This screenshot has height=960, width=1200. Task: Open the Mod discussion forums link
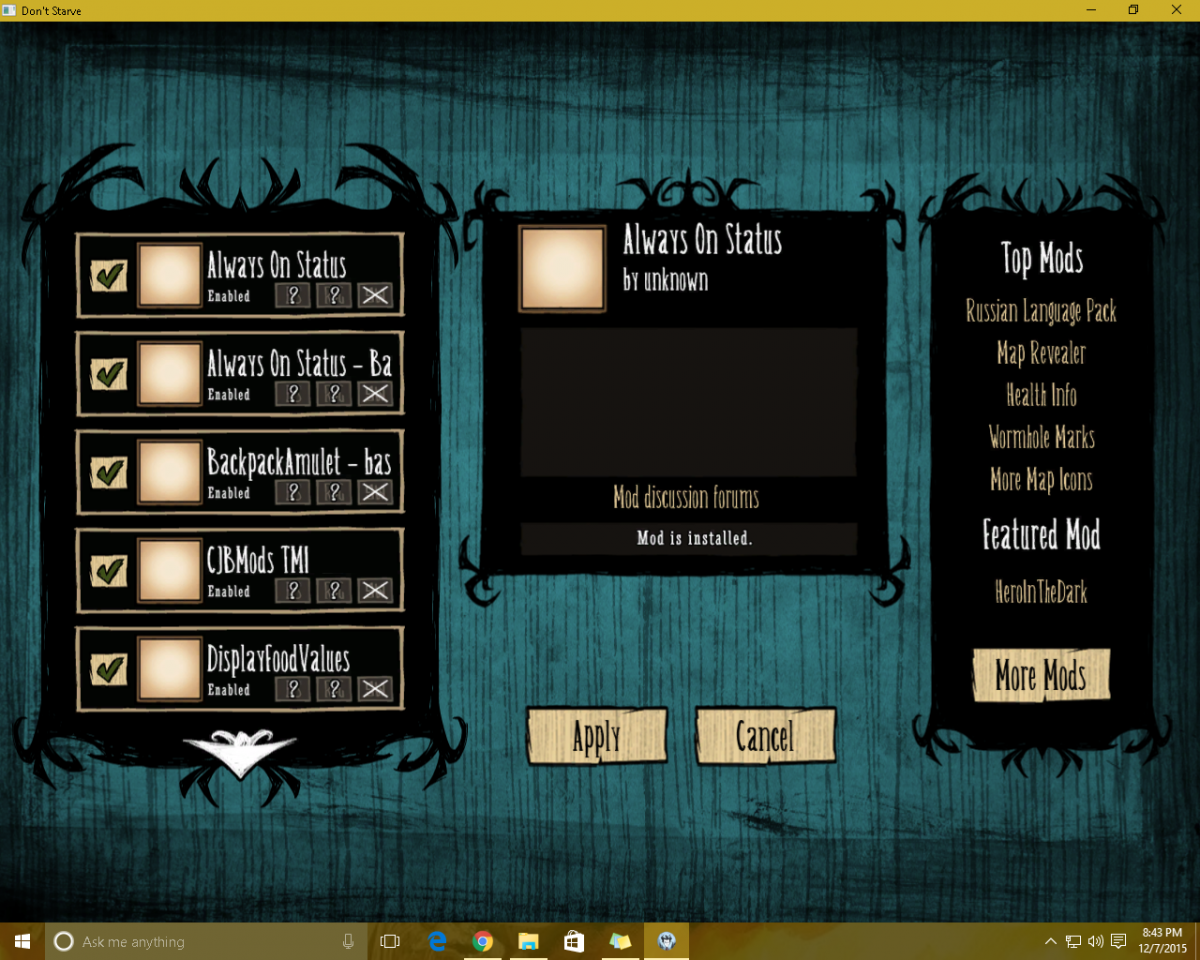686,497
